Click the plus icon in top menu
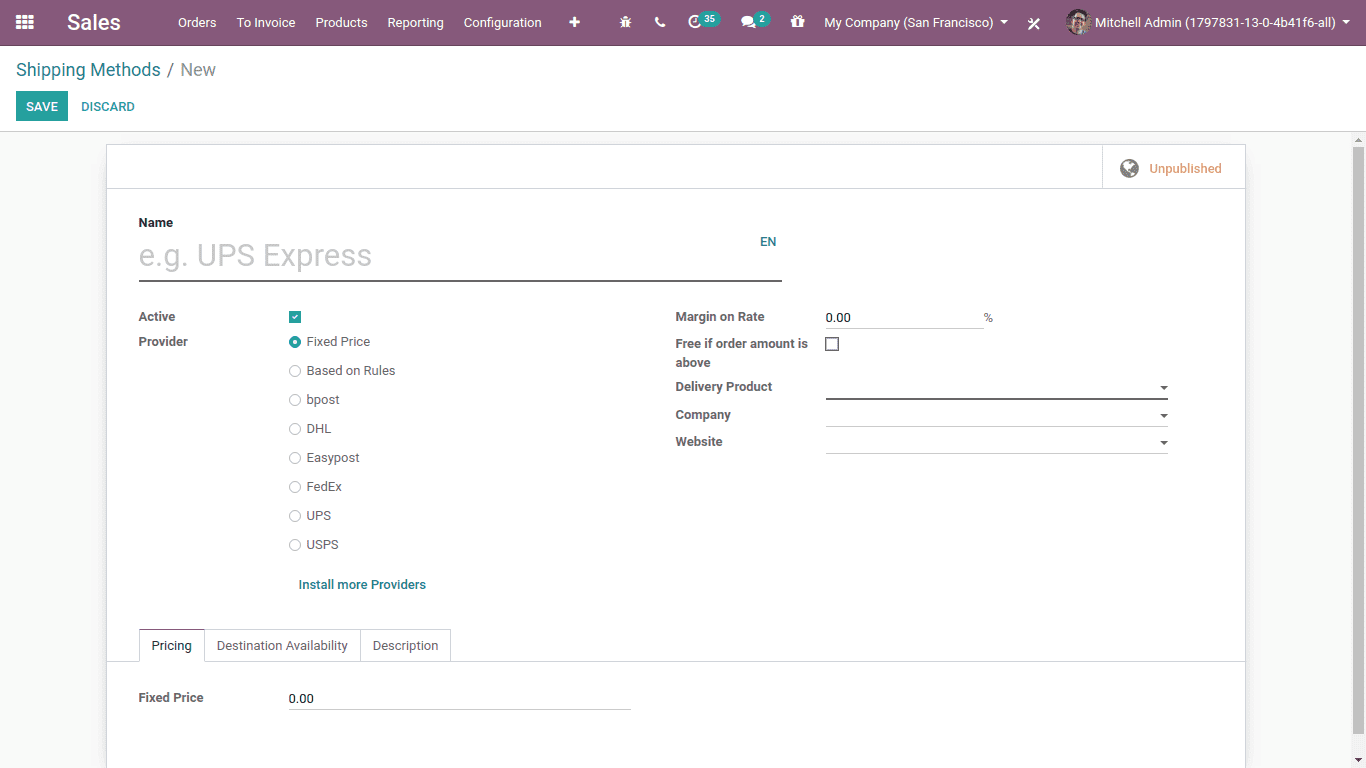 [x=574, y=22]
